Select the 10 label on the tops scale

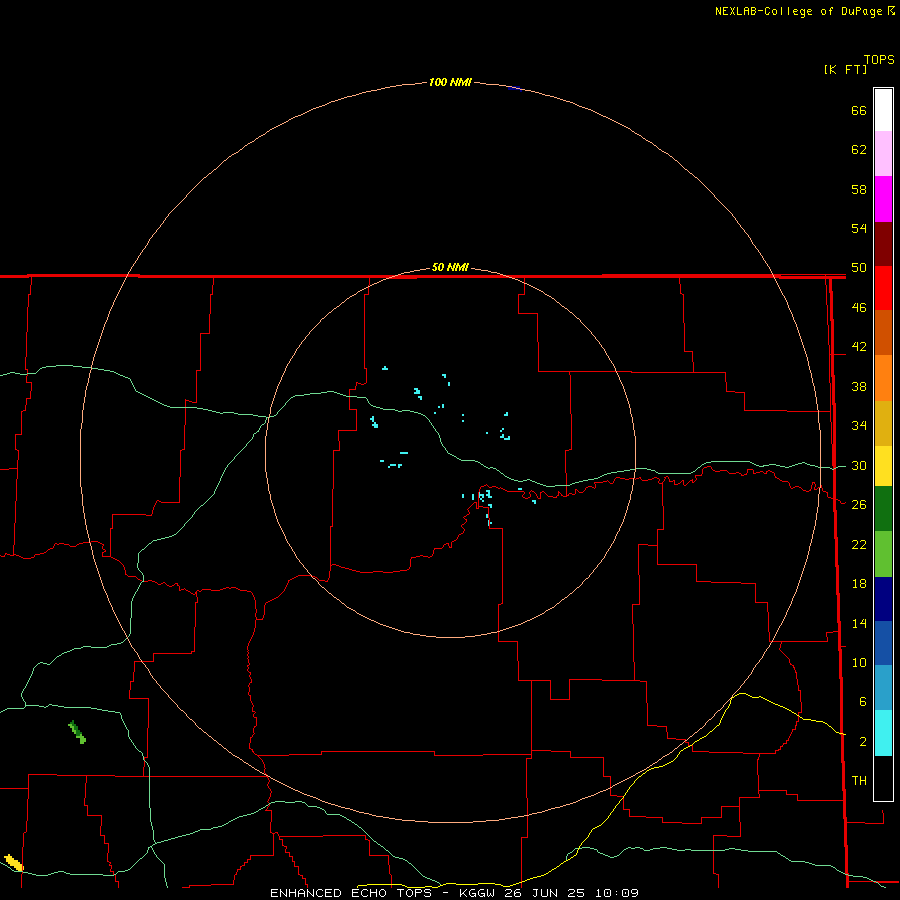pos(859,663)
